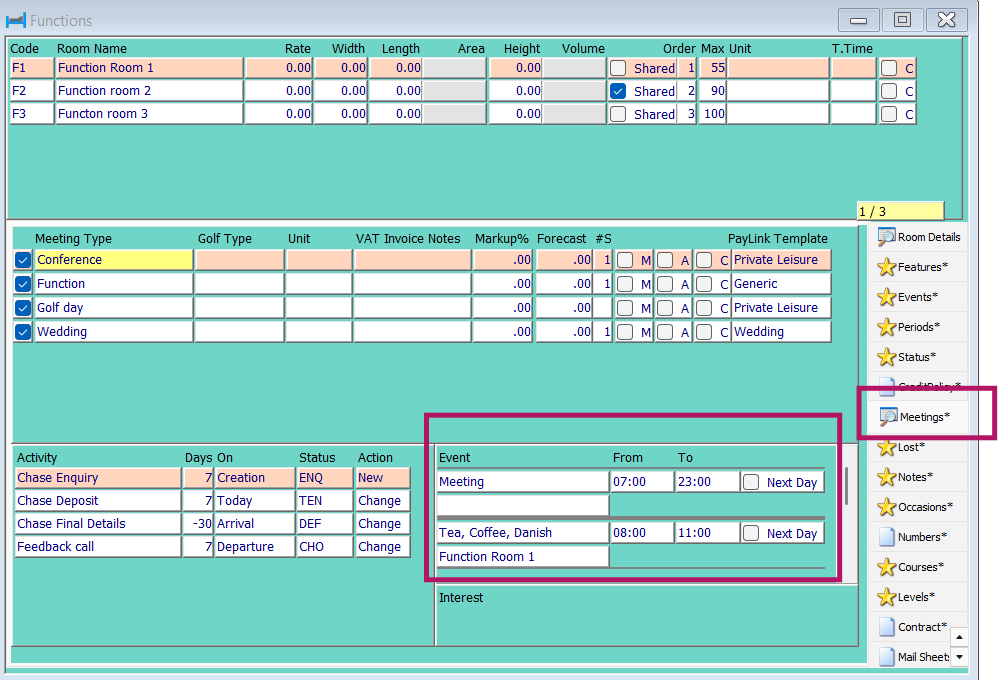This screenshot has width=998, height=680.
Task: Click From time 07:00 for Meeting
Action: [x=642, y=482]
